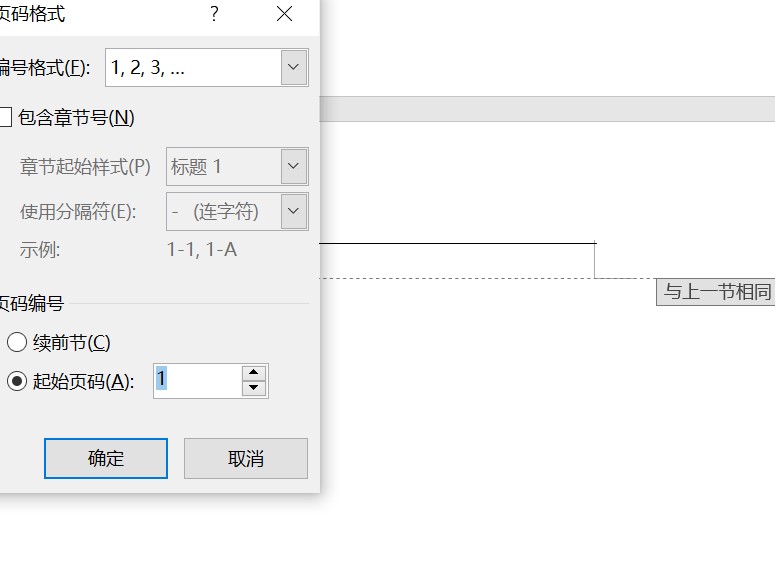The image size is (775, 562).
Task: Close the page number format dialog
Action: [x=285, y=14]
